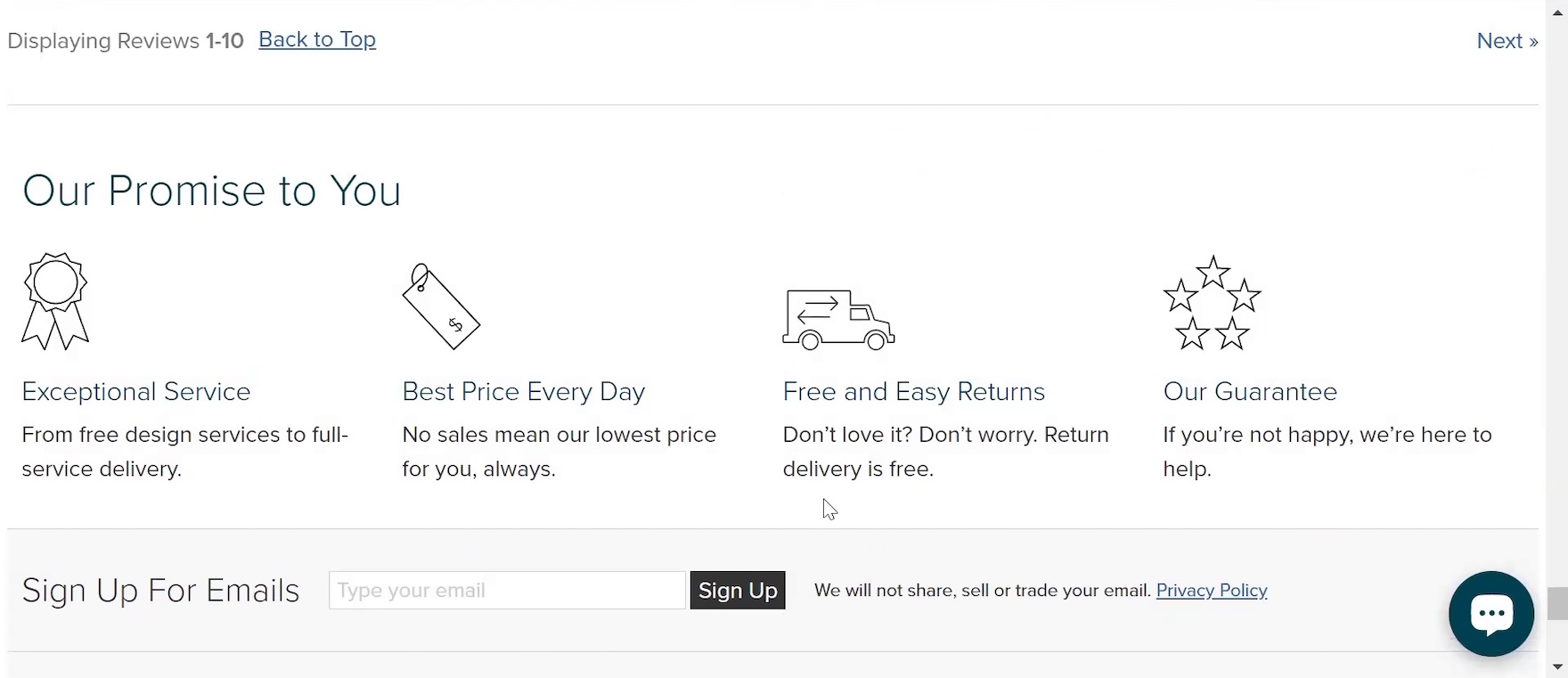The height and width of the screenshot is (678, 1568).
Task: Click the 'Our Promise to You' title
Action: tap(212, 191)
